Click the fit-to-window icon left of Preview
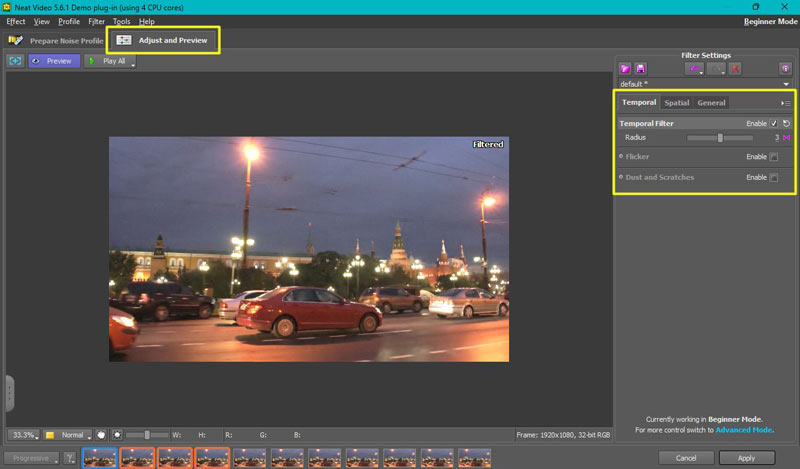The width and height of the screenshot is (800, 469). pyautogui.click(x=15, y=61)
